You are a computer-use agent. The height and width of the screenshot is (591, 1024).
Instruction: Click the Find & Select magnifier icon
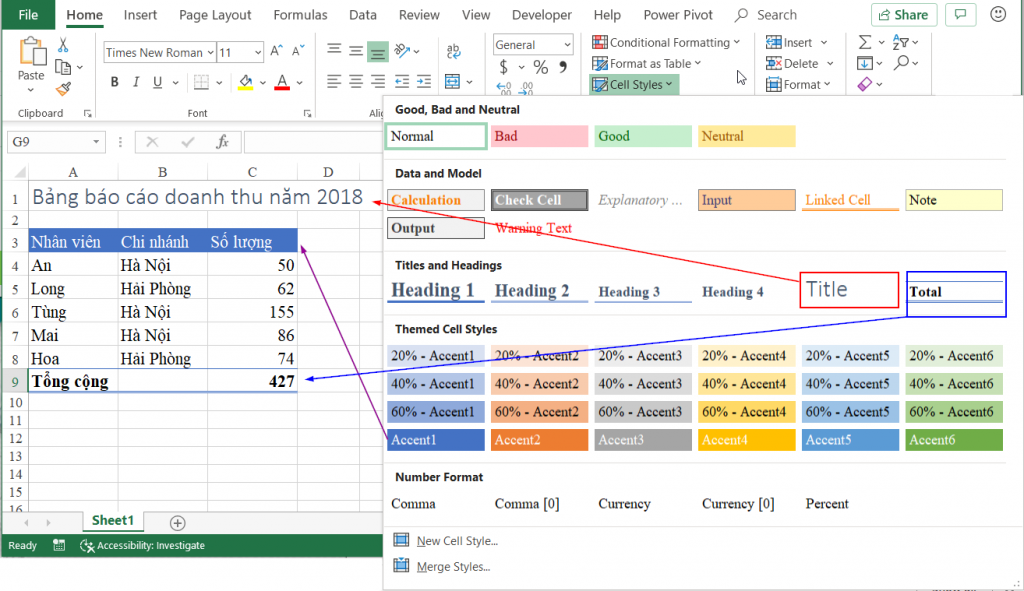pos(901,63)
